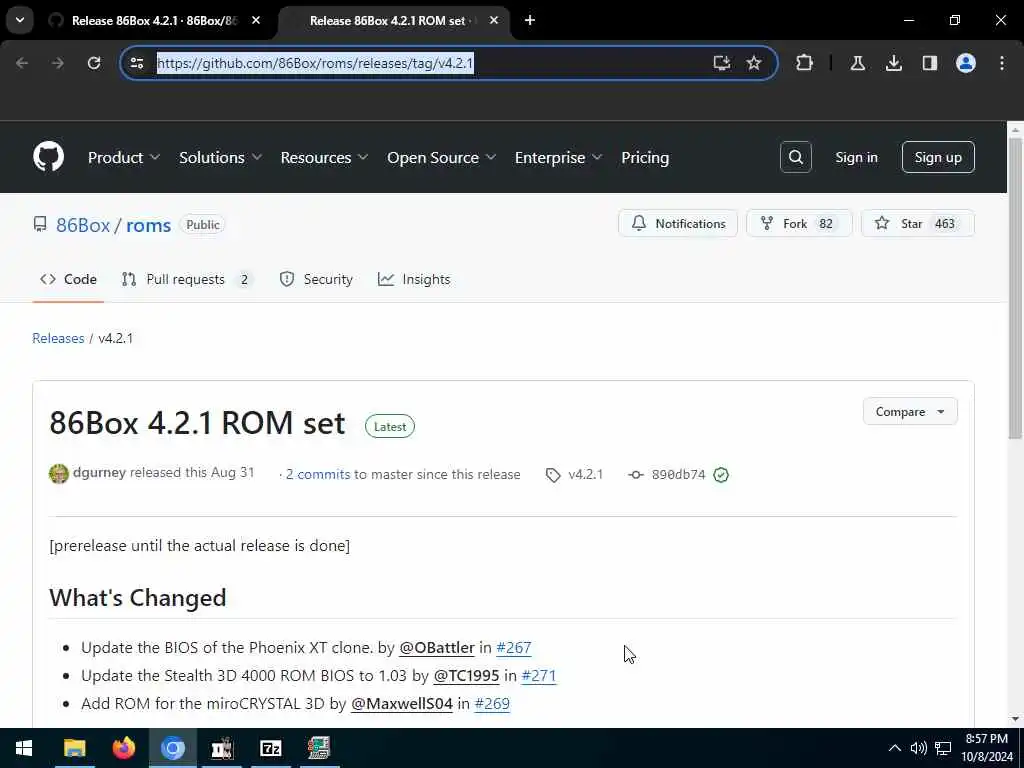Open site information icon in address bar
The width and height of the screenshot is (1024, 768).
tap(137, 63)
